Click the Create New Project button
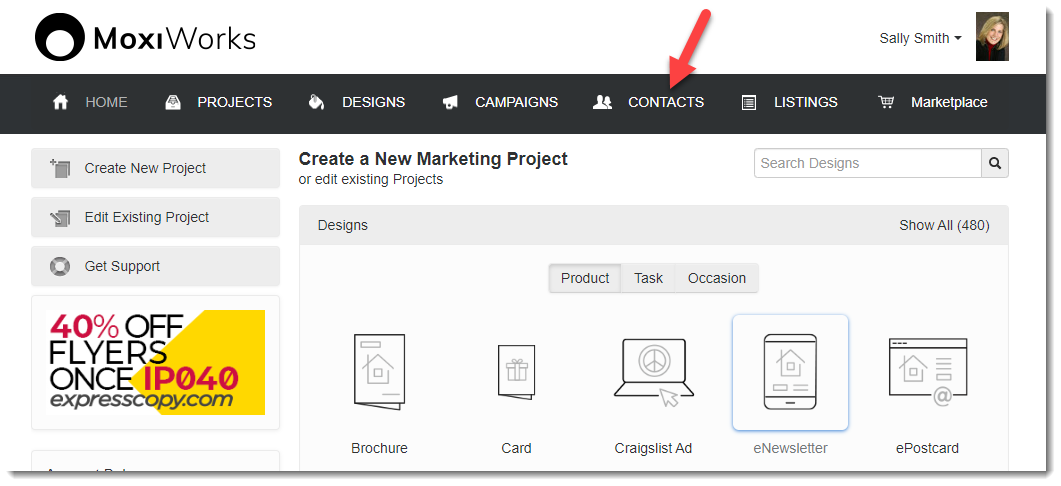 tap(156, 168)
